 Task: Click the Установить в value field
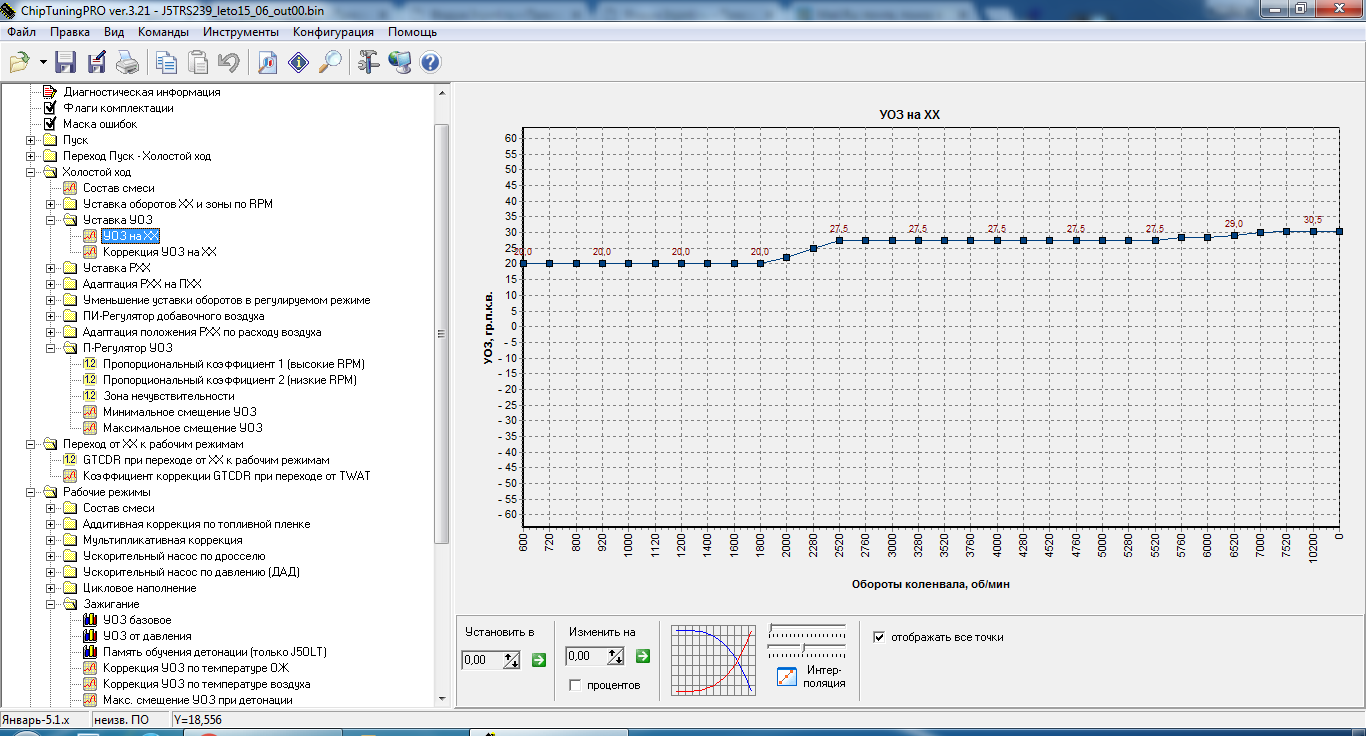[x=482, y=659]
